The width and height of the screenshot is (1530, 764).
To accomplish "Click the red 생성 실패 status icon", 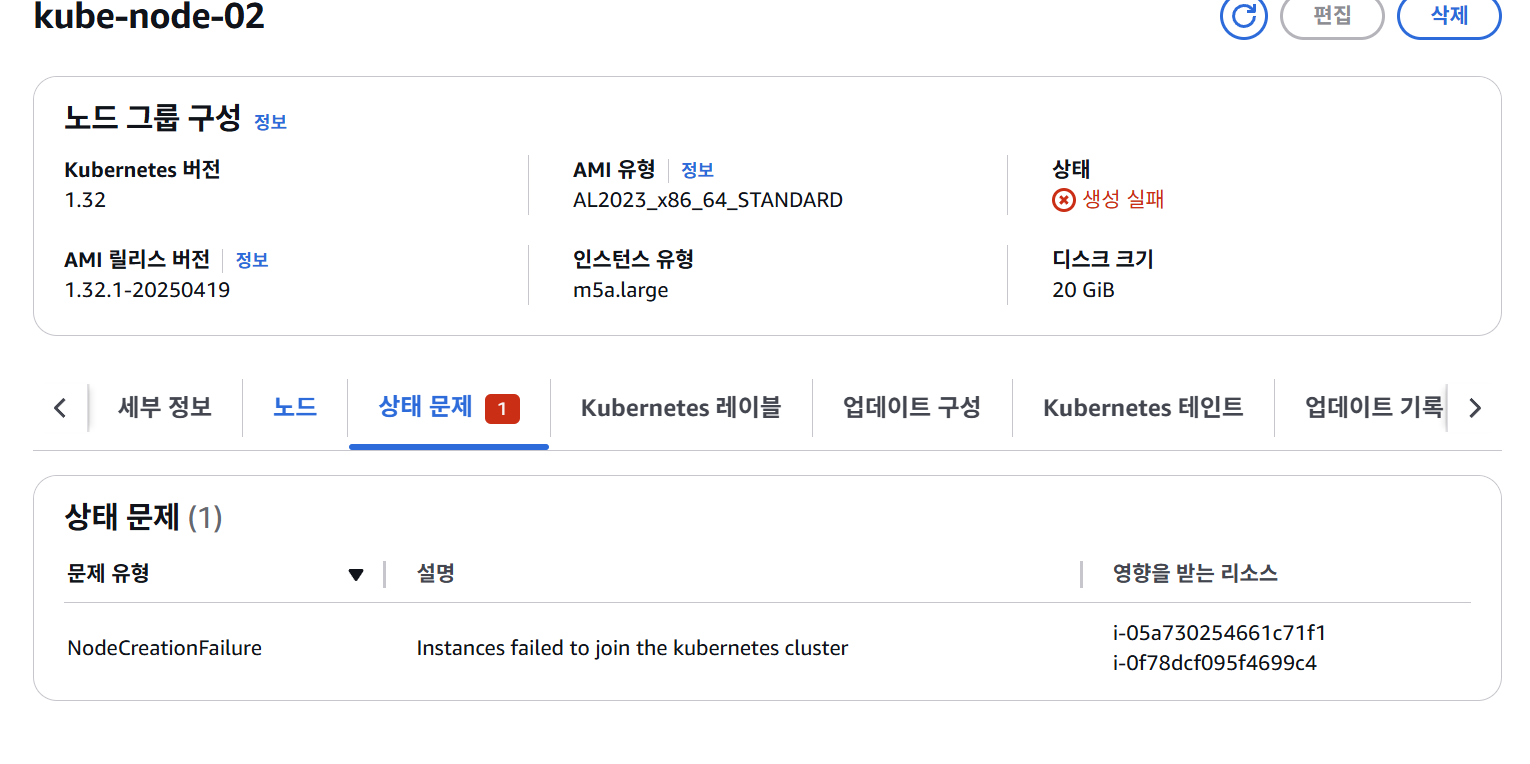I will (1063, 200).
